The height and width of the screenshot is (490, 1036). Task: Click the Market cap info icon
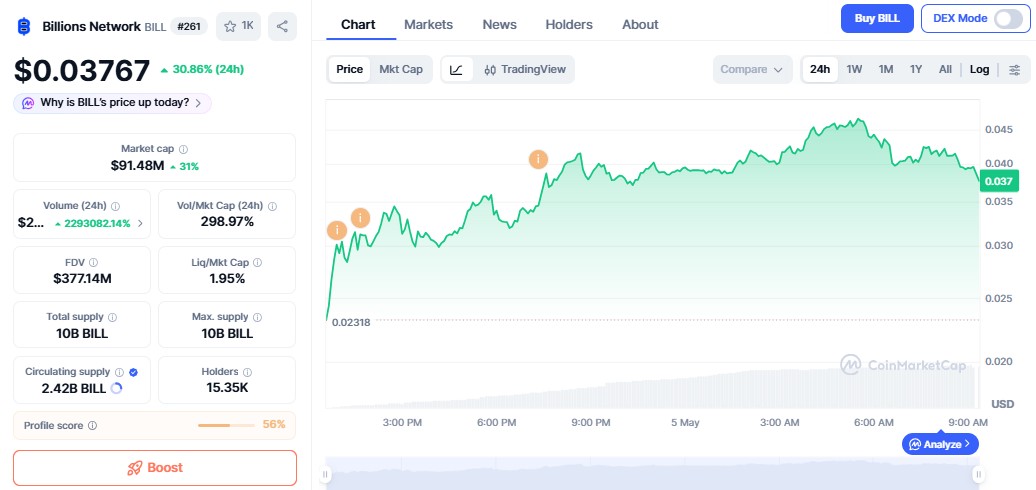[184, 149]
